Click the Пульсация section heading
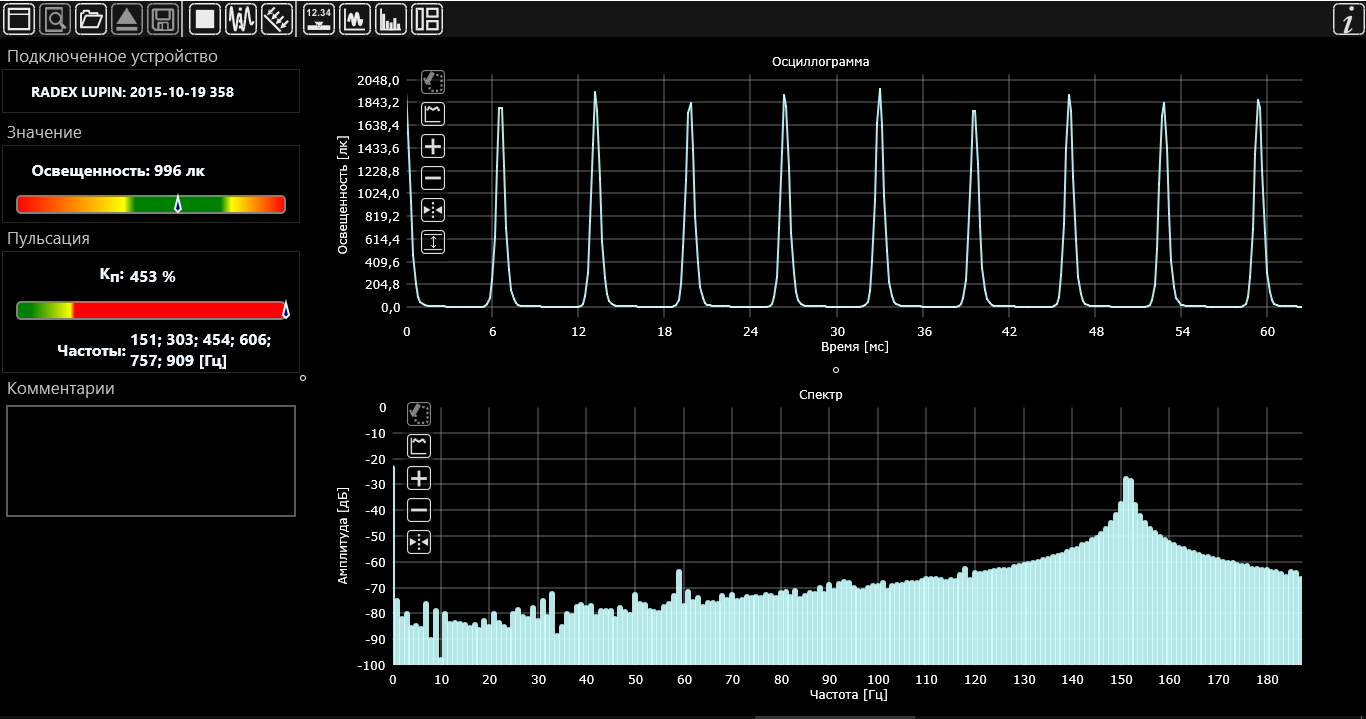Image resolution: width=1366 pixels, height=719 pixels. pyautogui.click(x=48, y=238)
